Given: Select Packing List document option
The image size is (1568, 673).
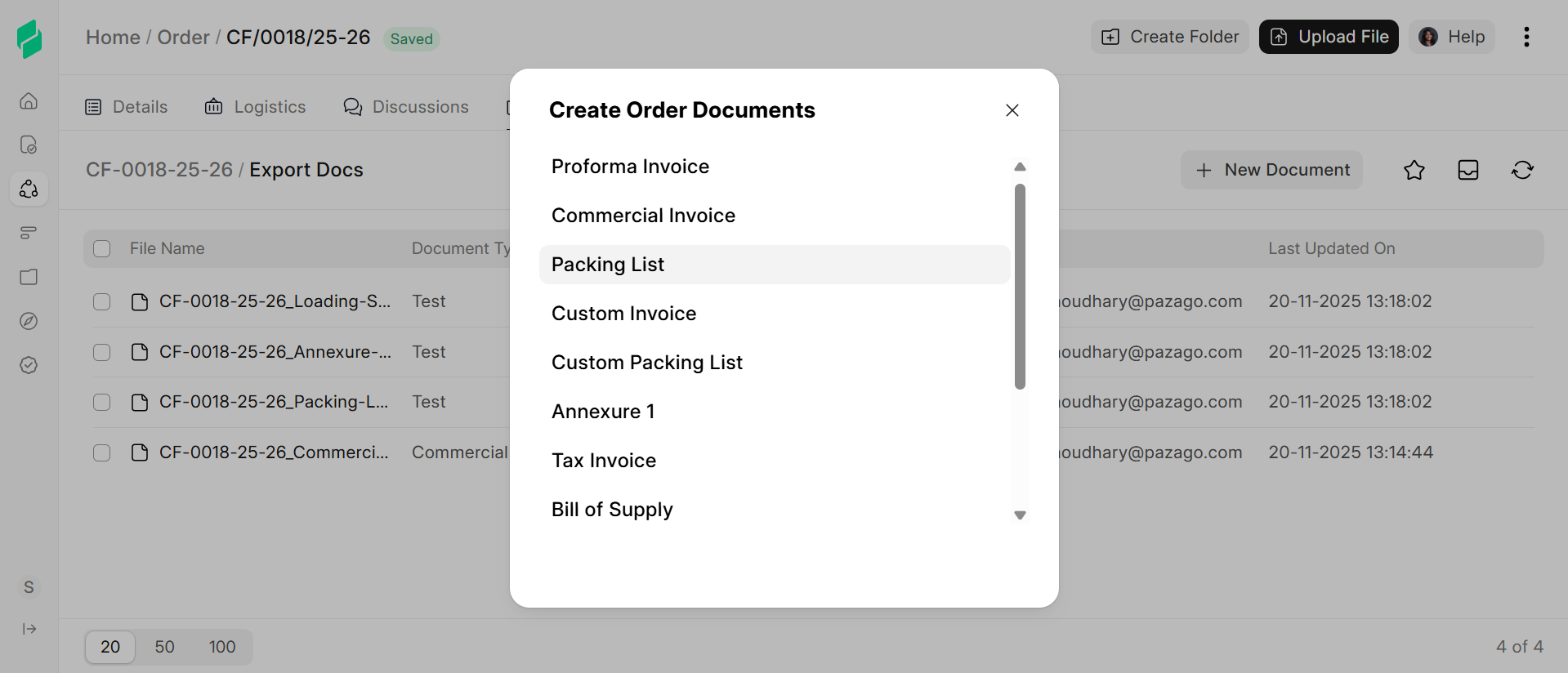Looking at the screenshot, I should (775, 265).
